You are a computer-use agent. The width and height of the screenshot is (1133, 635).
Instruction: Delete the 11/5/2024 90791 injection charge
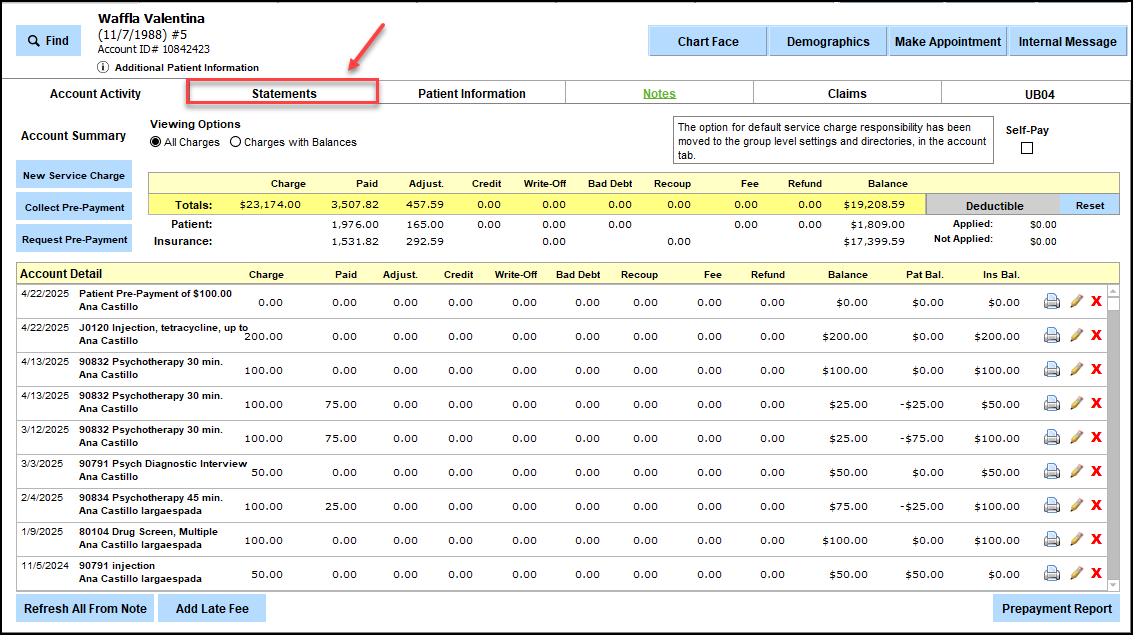[x=1096, y=574]
